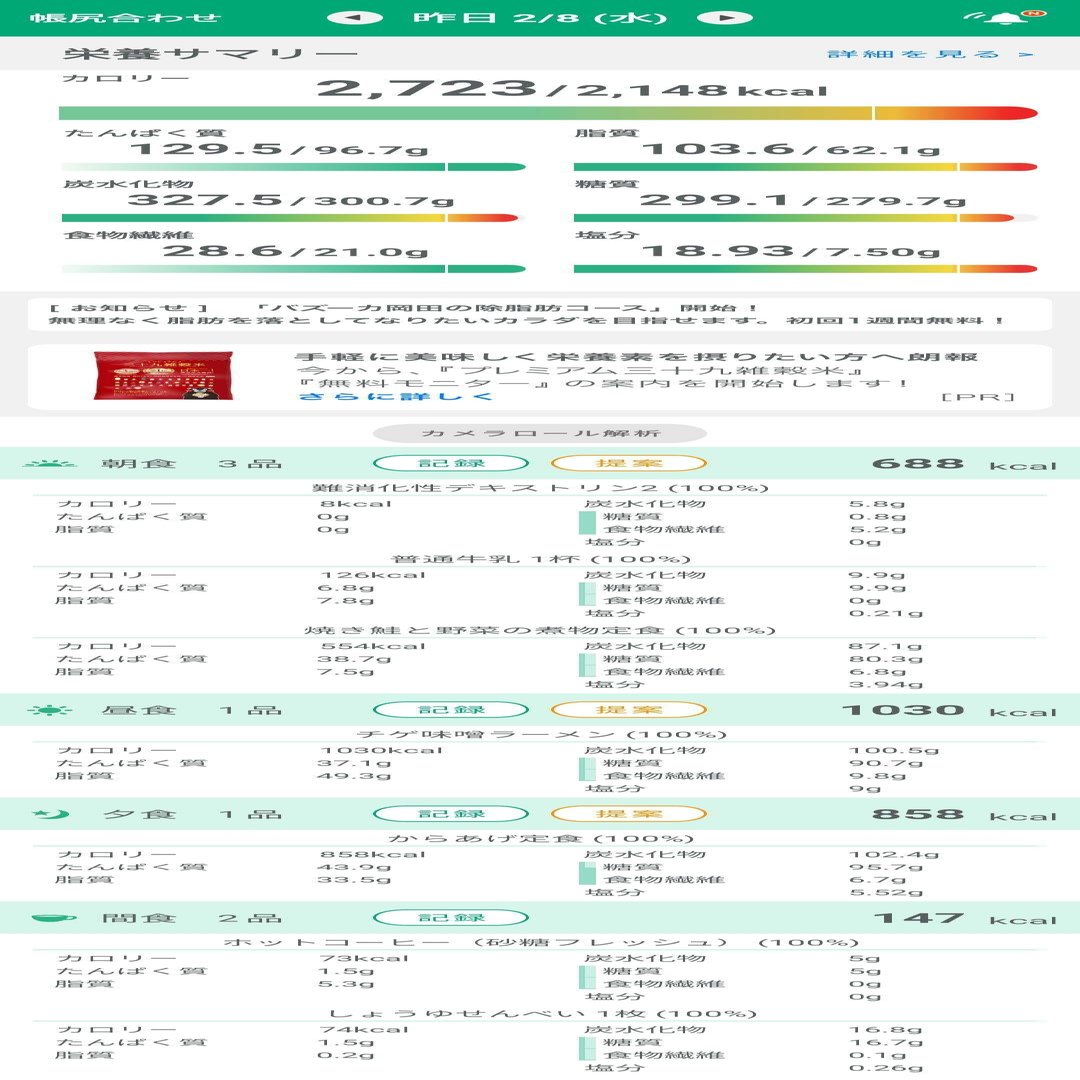Click the 688 kcal breakfast total
This screenshot has width=1080, height=1080.
tap(964, 464)
